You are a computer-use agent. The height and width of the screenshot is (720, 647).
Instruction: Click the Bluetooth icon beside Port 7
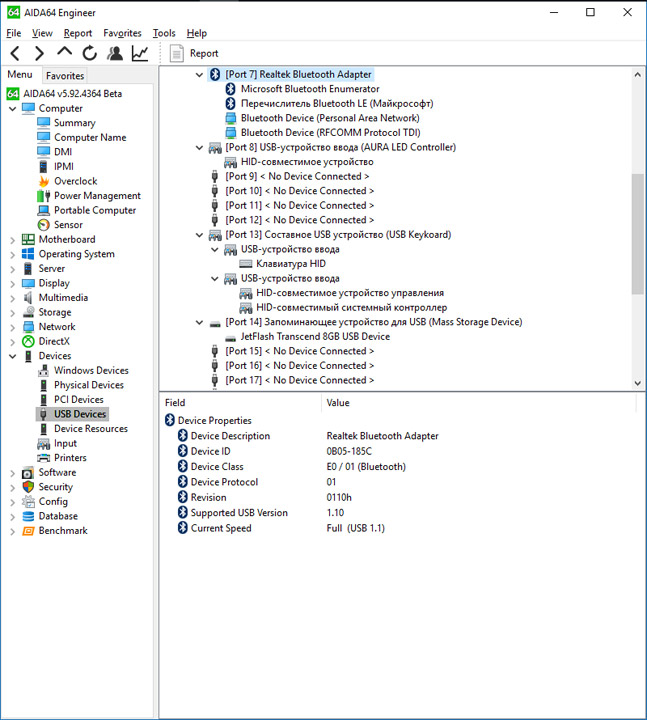(x=215, y=74)
